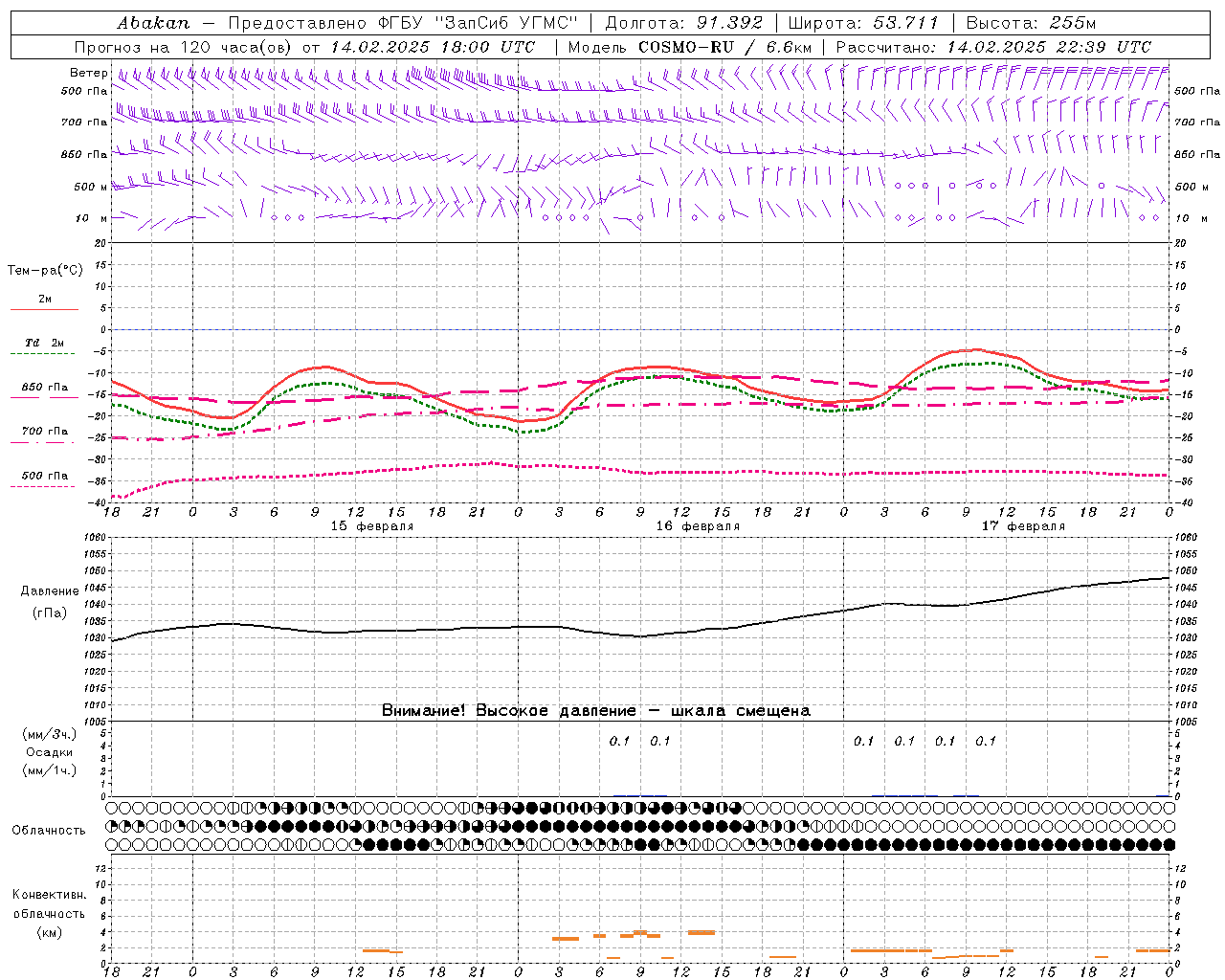Click 'Прогноз на 120 часа(ов)' forecast header
The width and height of the screenshot is (1225, 980).
point(184,47)
